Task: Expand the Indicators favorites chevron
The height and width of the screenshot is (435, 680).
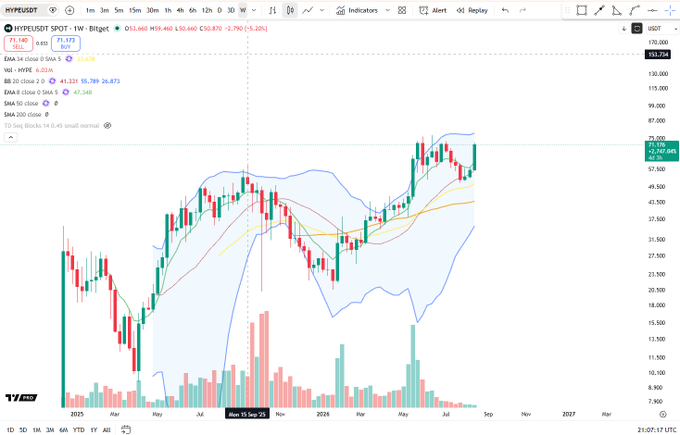Action: pos(387,10)
